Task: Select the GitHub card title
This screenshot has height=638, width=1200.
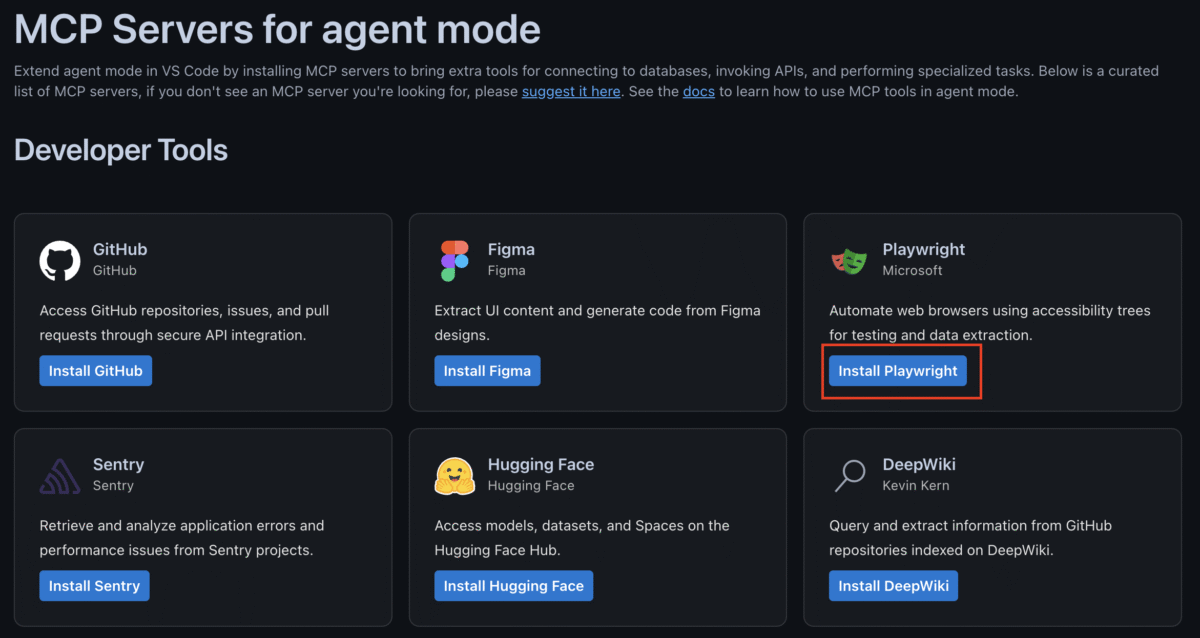Action: click(x=120, y=249)
